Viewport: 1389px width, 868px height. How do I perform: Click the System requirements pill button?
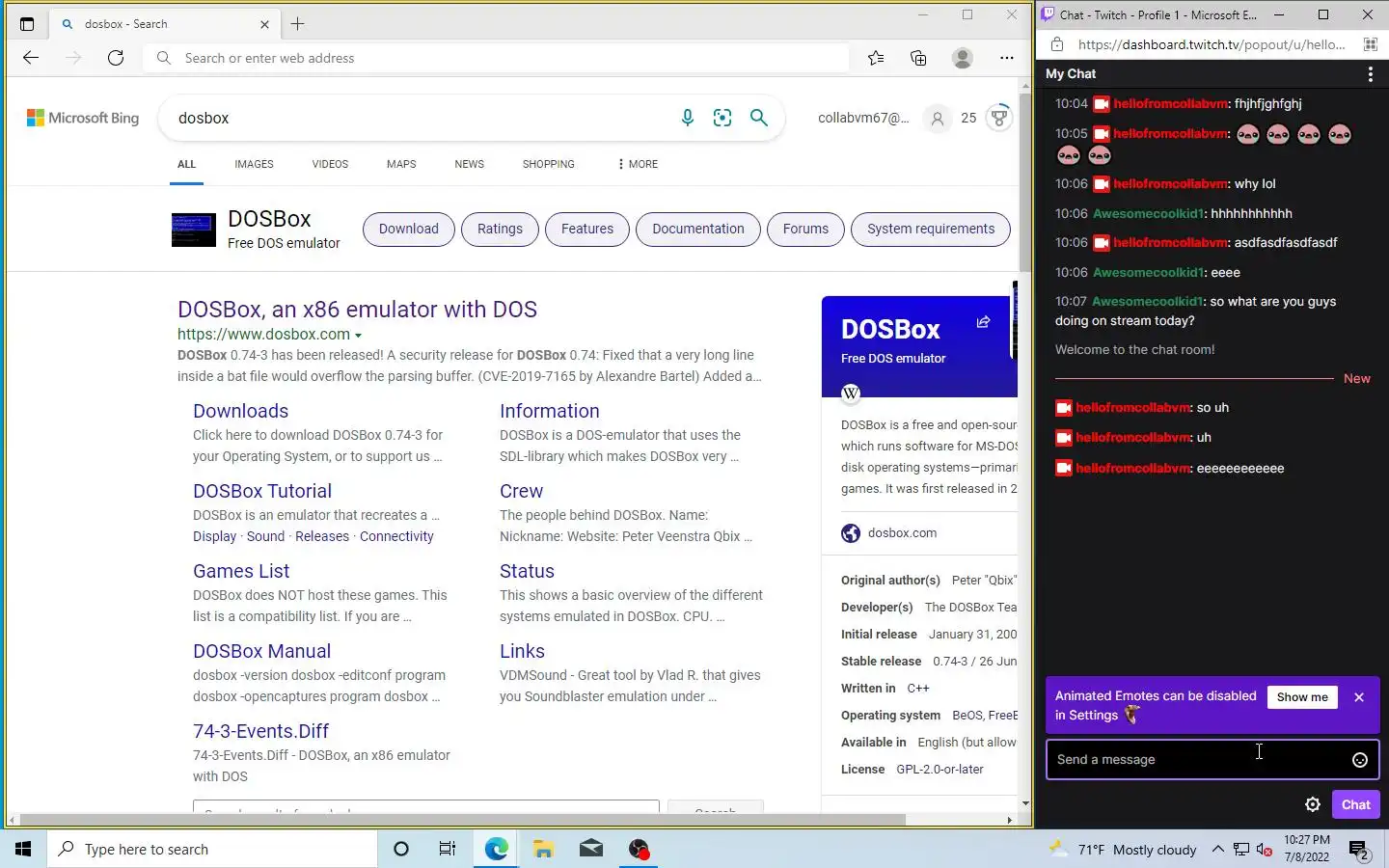(x=931, y=230)
